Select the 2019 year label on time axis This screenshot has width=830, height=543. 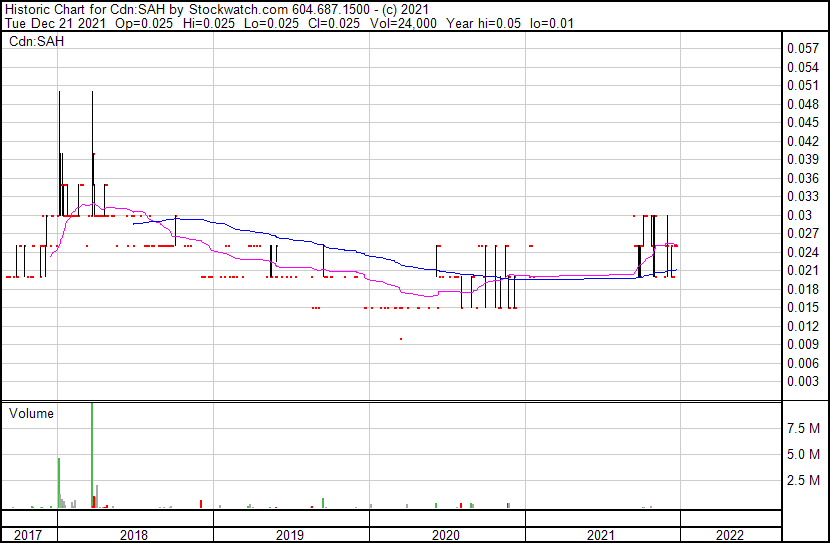click(x=289, y=535)
